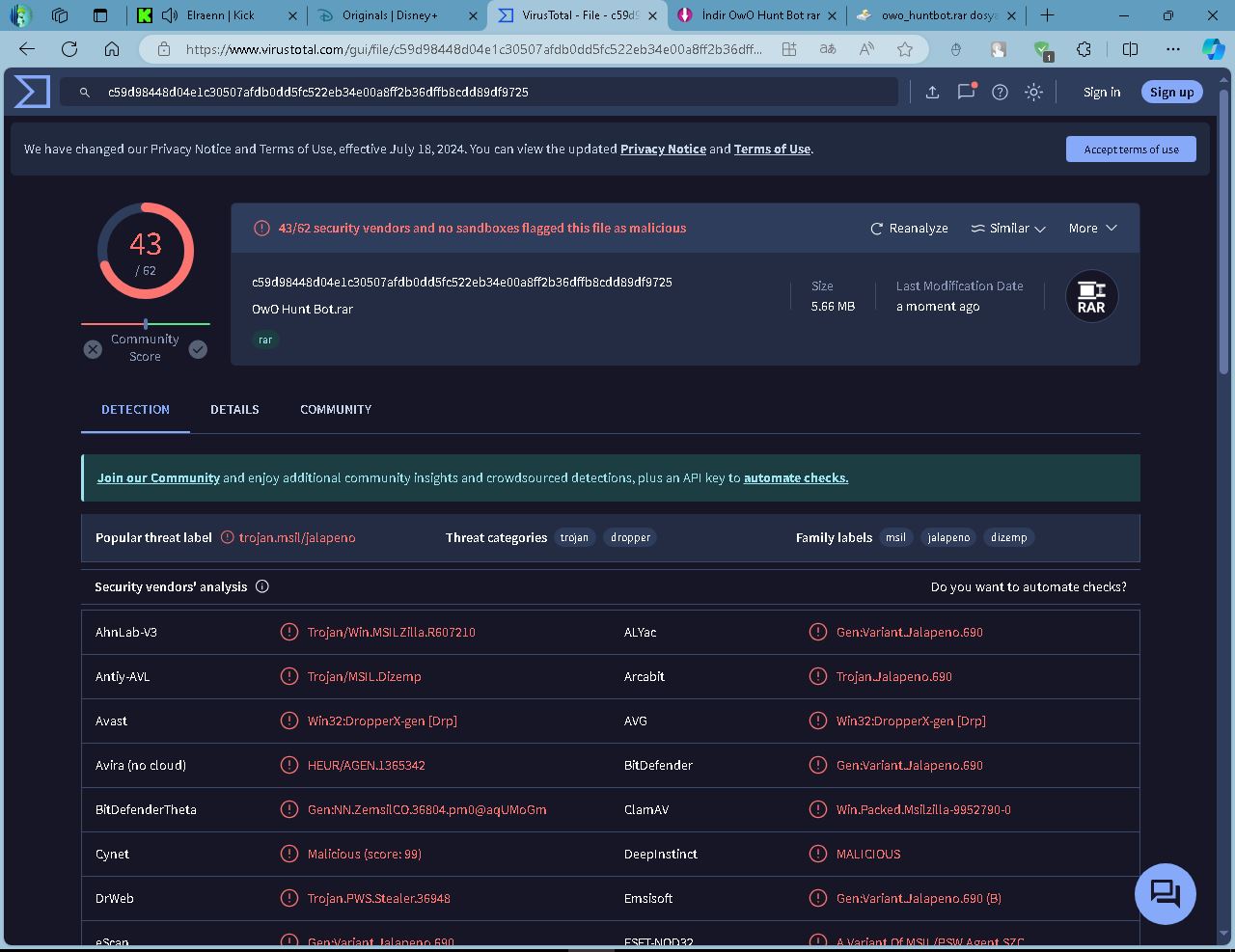This screenshot has height=952, width=1235.
Task: Click the translate icon in address bar
Action: [x=828, y=49]
